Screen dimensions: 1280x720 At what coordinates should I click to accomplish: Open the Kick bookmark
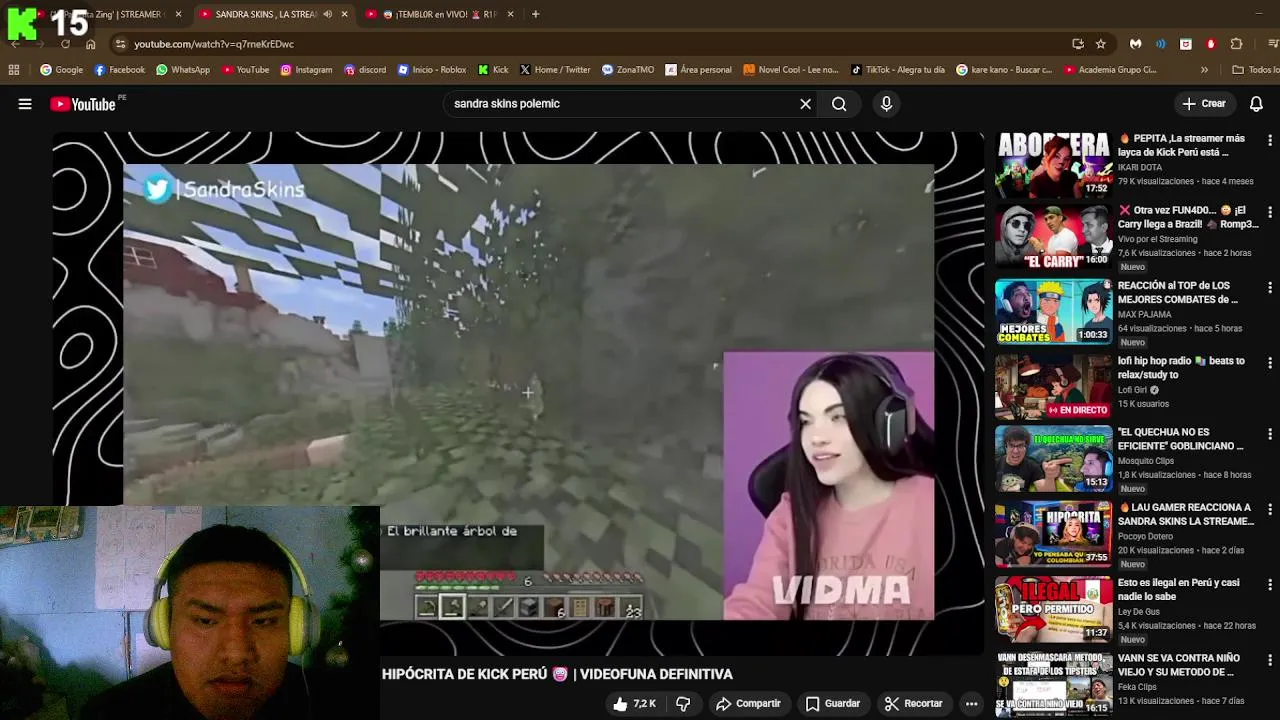tap(494, 70)
